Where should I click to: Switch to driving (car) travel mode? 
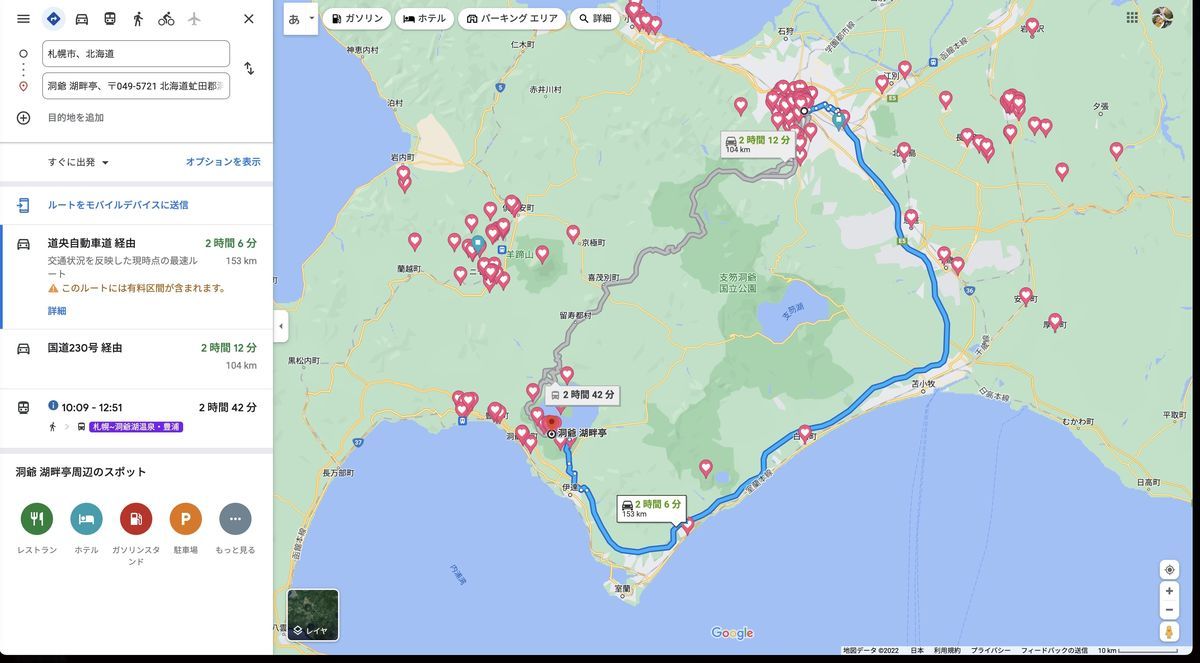pyautogui.click(x=82, y=19)
